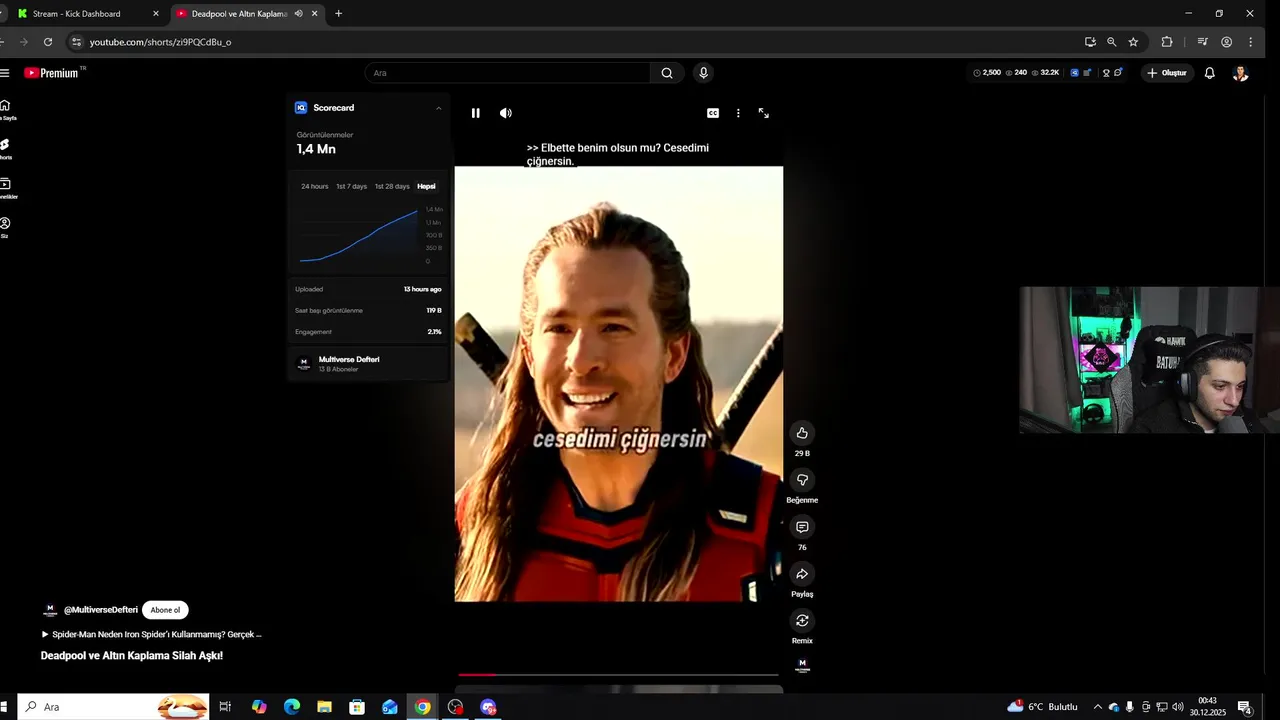The height and width of the screenshot is (720, 1280).
Task: Open the Windows Start menu
Action: pyautogui.click(x=4, y=707)
